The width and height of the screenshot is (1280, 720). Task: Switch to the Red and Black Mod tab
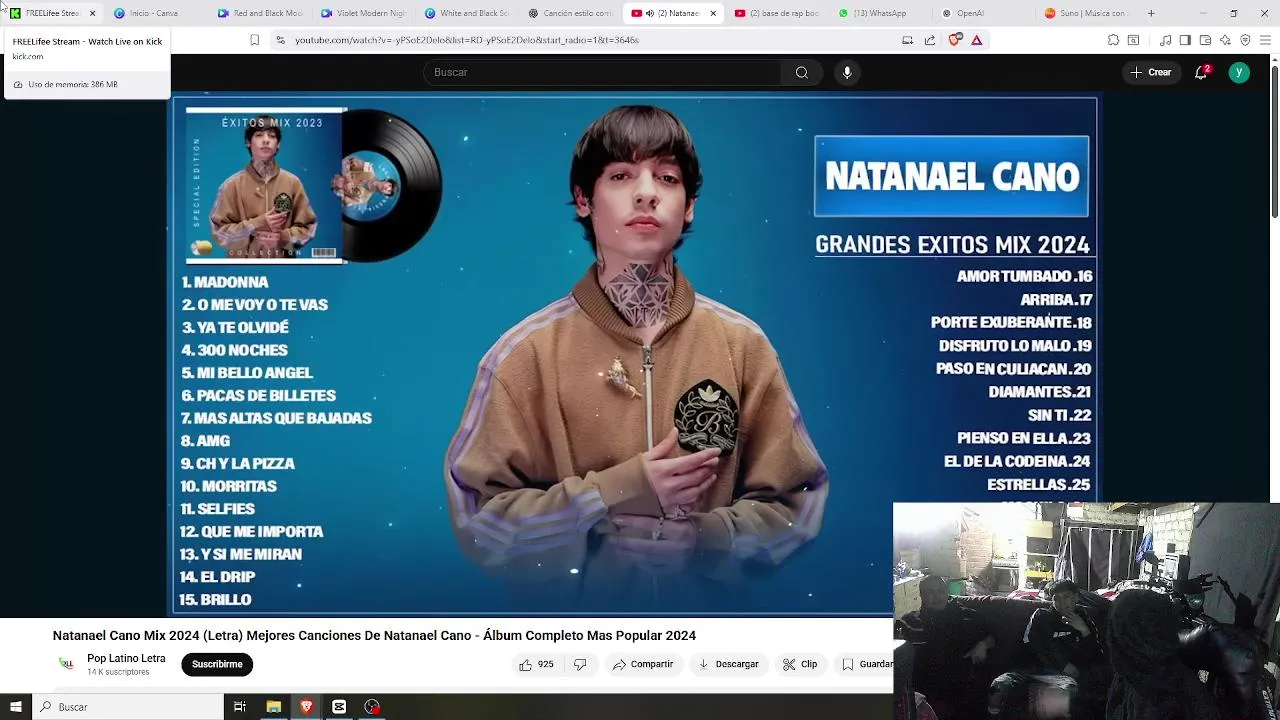point(260,13)
